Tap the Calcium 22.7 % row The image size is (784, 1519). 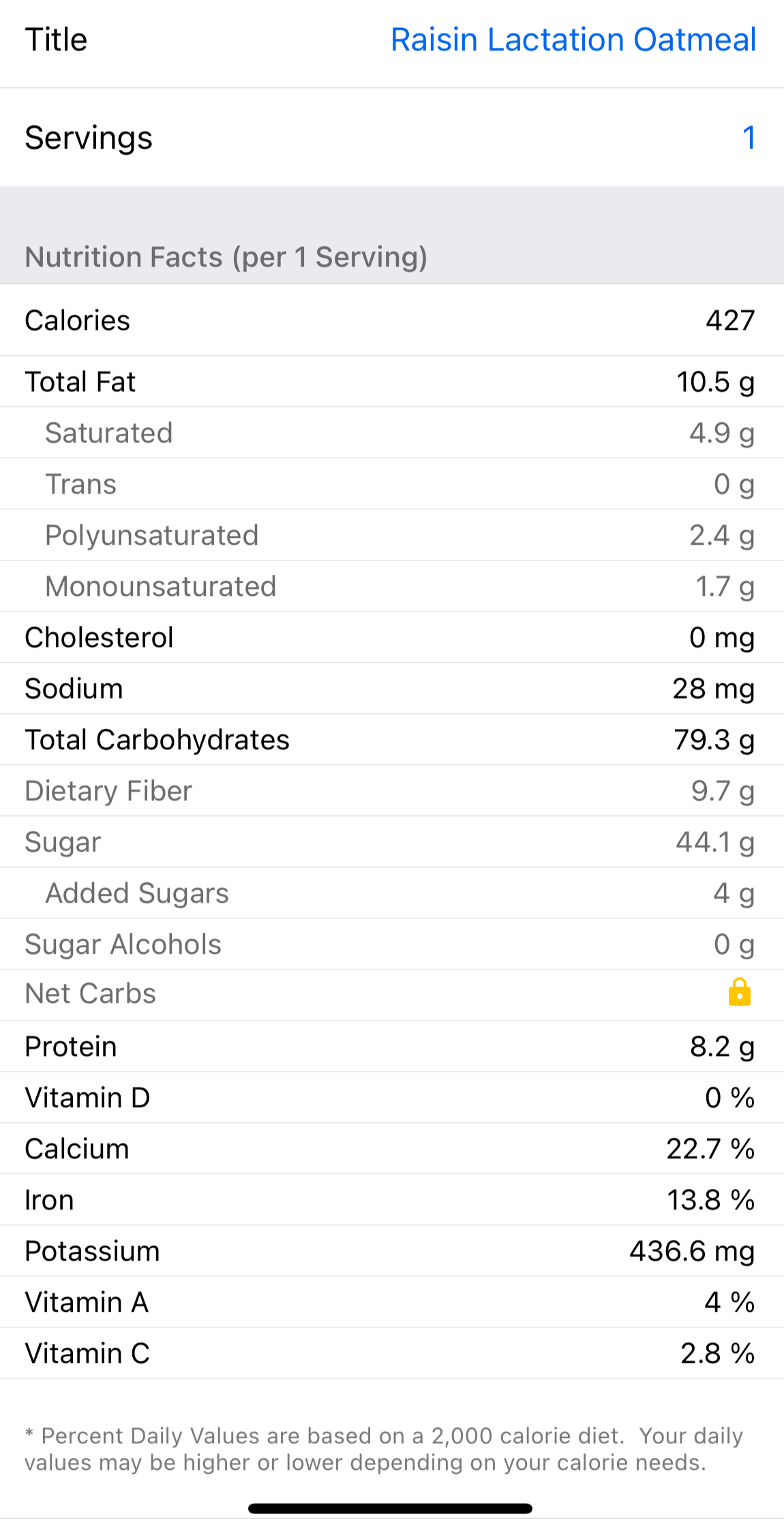[x=392, y=1149]
